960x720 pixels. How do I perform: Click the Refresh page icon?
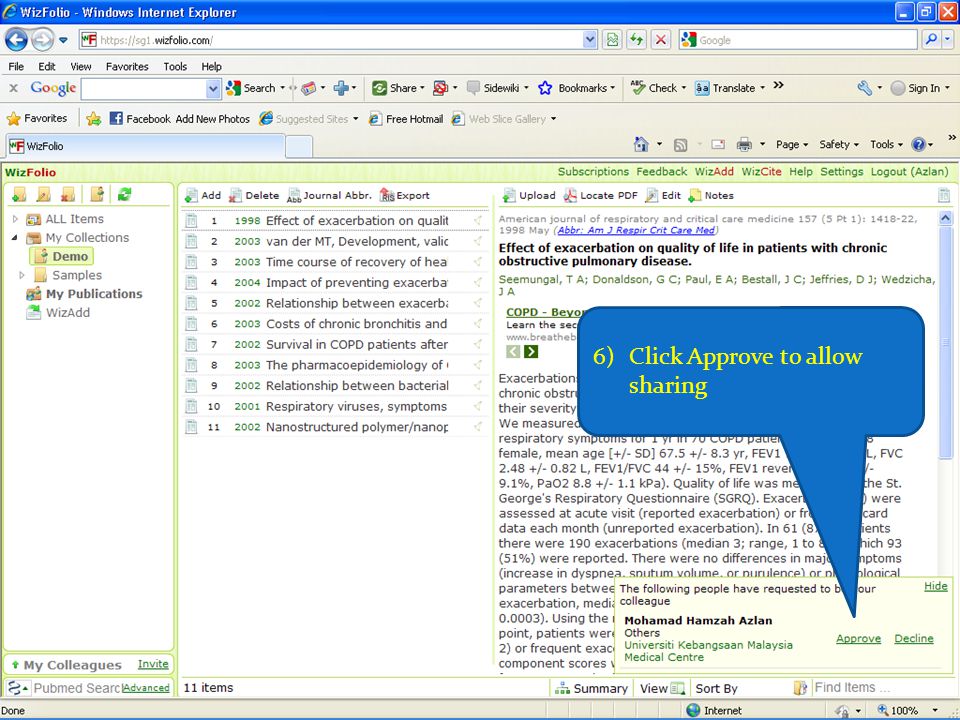637,40
